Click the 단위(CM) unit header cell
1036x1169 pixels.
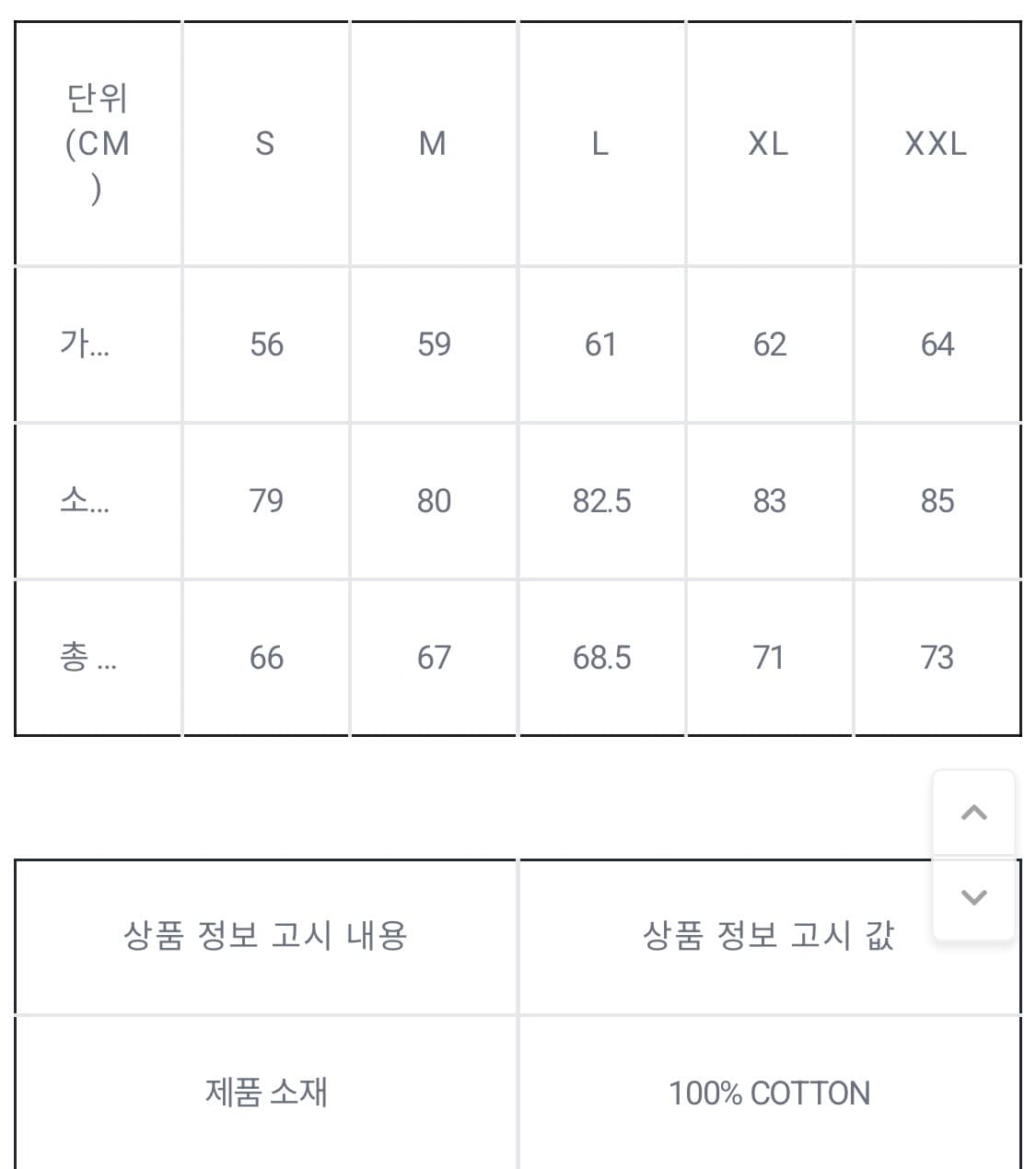(x=98, y=144)
